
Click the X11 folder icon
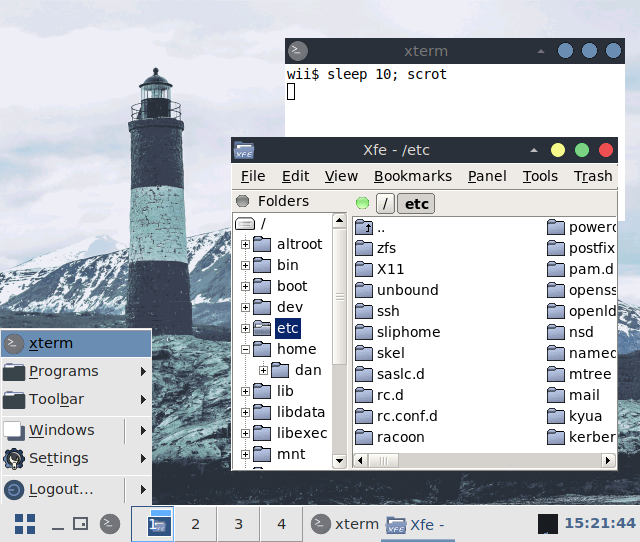pos(364,269)
